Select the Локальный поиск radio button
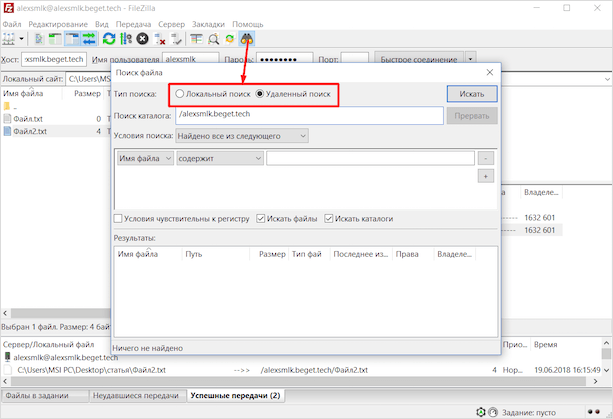This screenshot has height=419, width=613. pyautogui.click(x=180, y=94)
